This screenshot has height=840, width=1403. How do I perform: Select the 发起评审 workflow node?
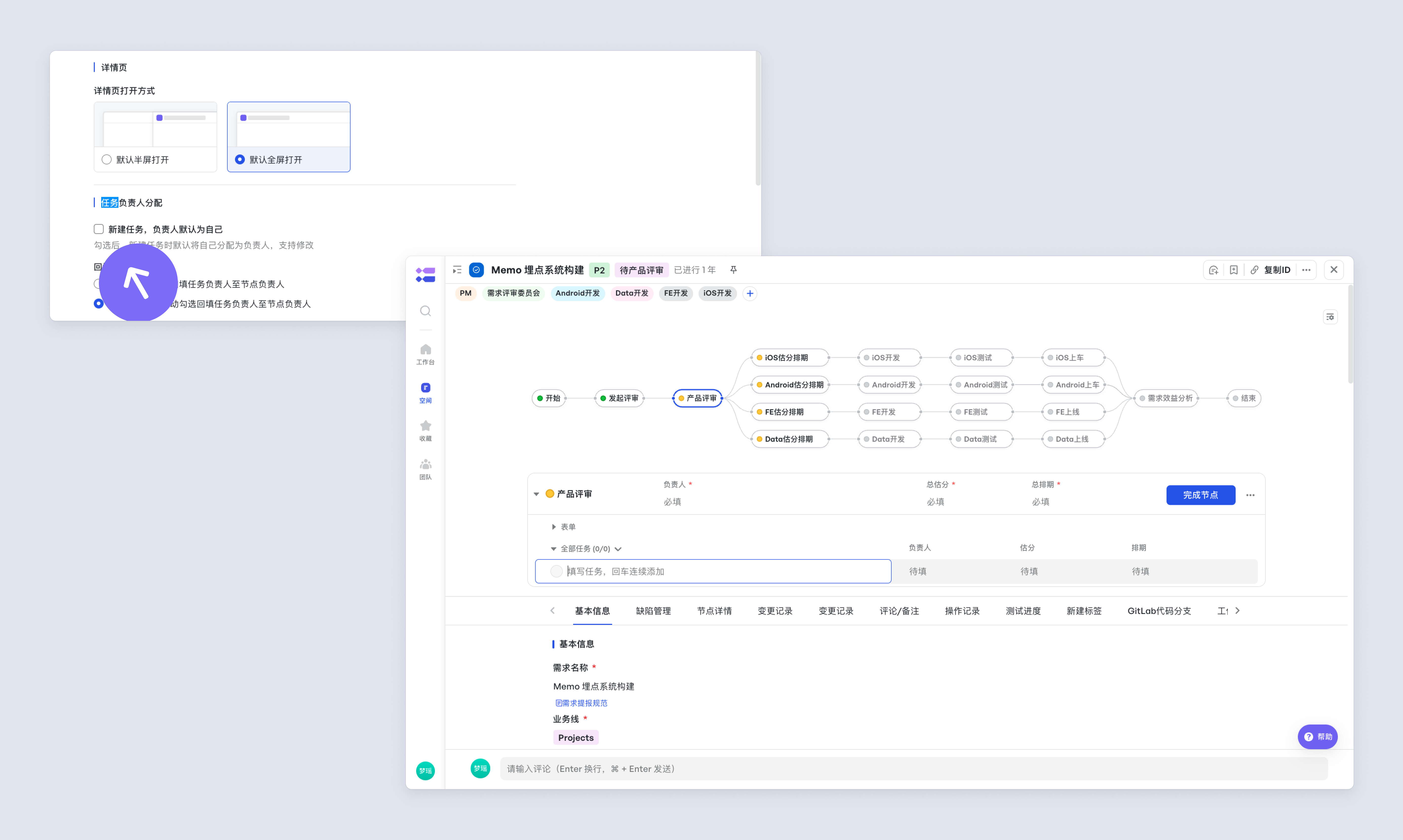coord(619,399)
